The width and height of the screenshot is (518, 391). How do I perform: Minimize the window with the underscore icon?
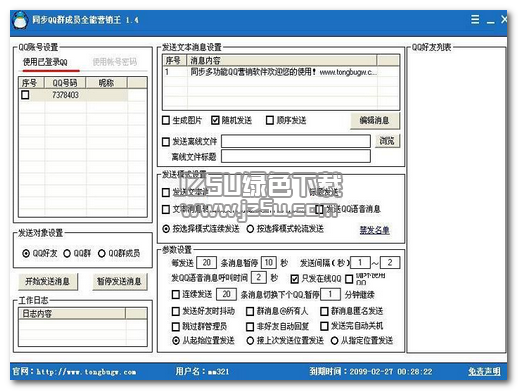pos(490,22)
